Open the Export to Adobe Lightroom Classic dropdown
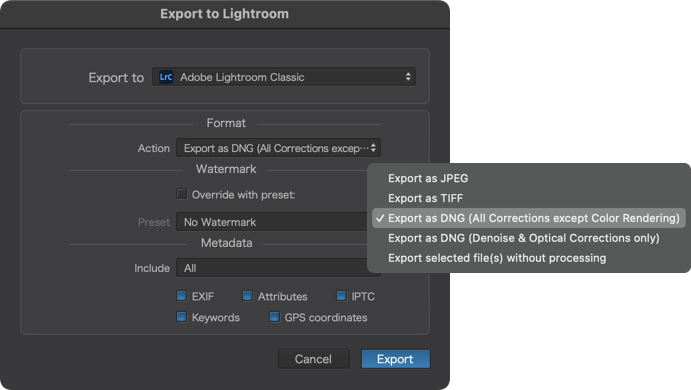Image resolution: width=691 pixels, height=390 pixels. point(284,77)
